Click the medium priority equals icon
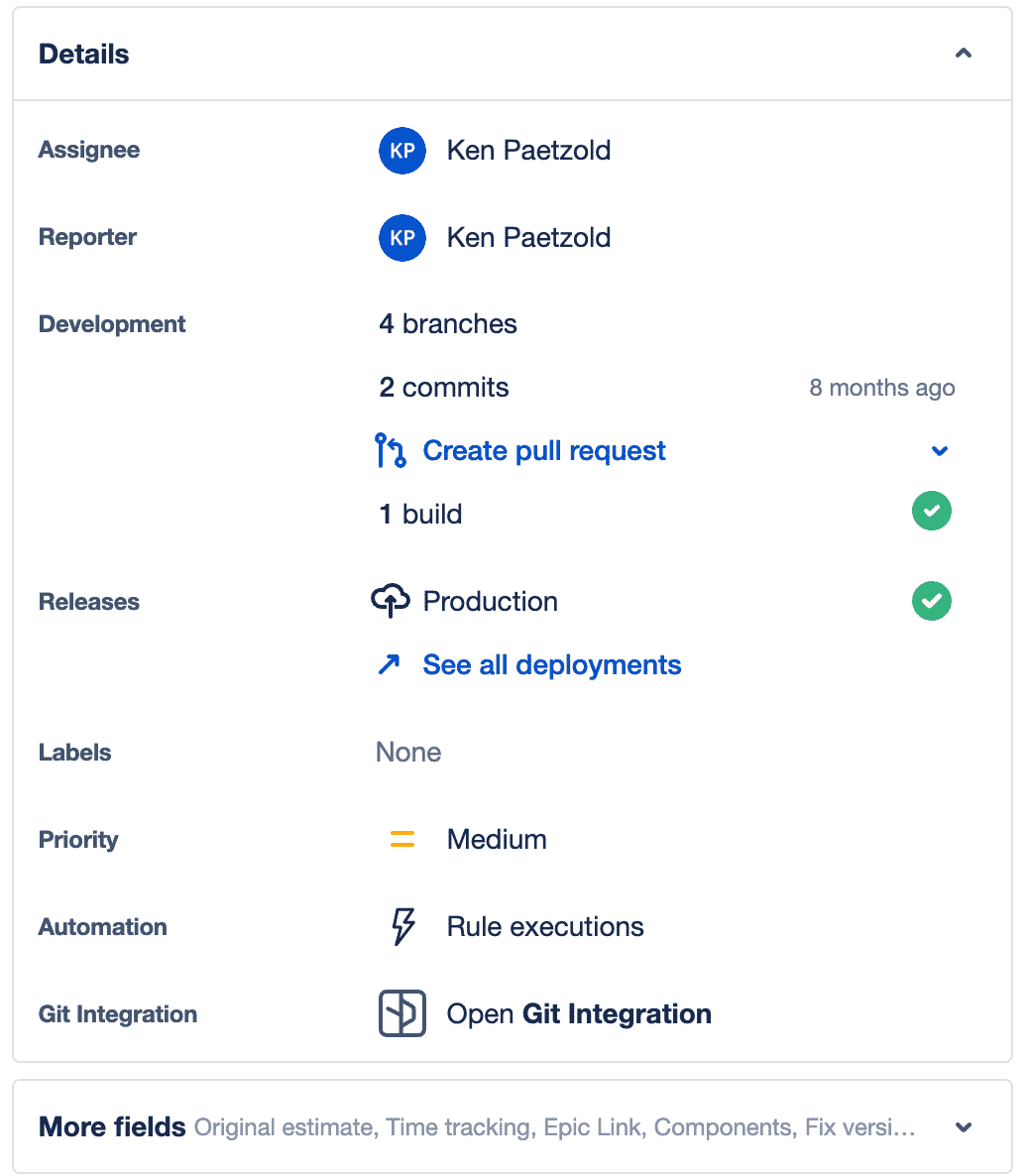1029x1176 pixels. (402, 840)
